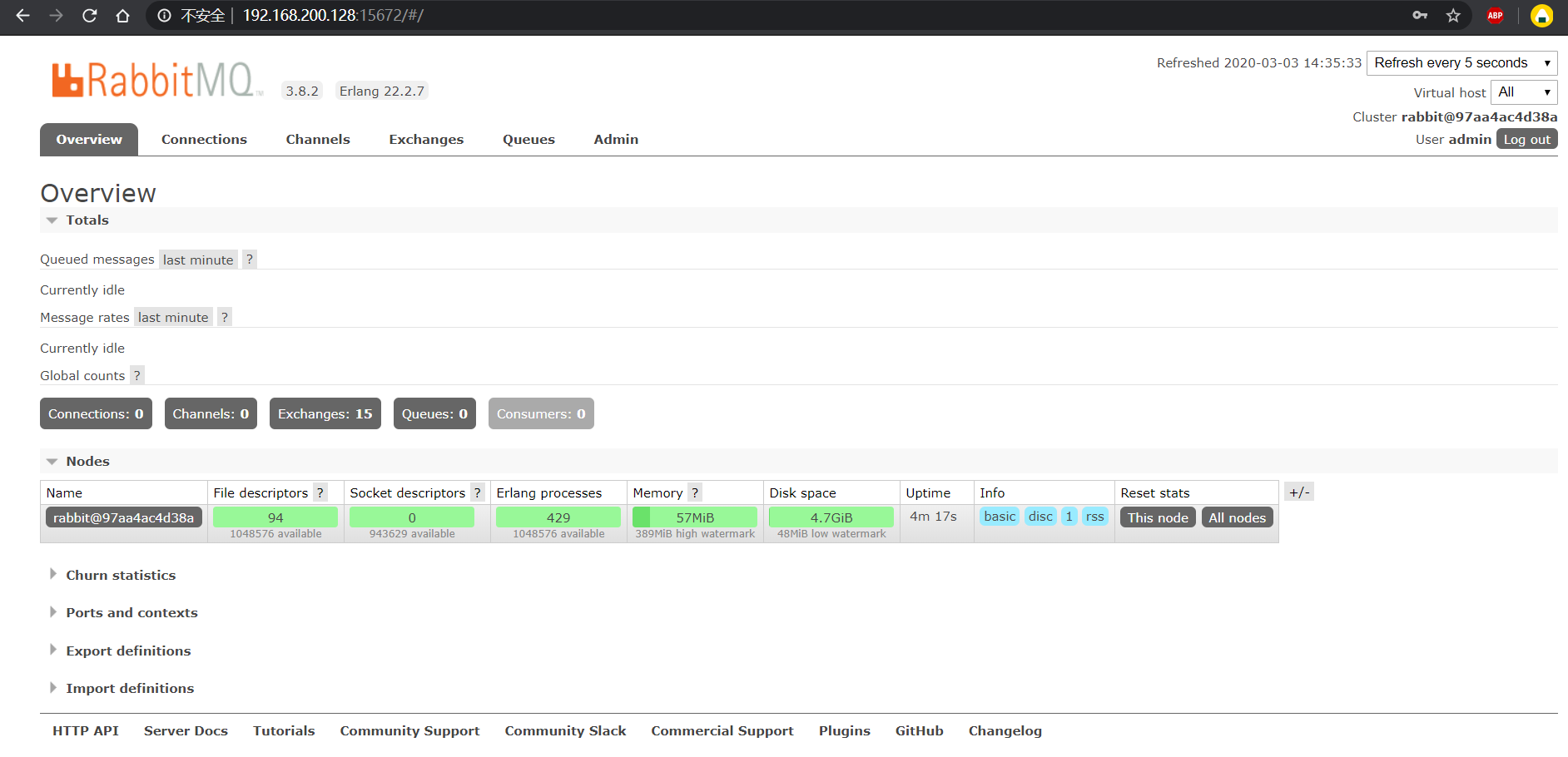Click the '1' info tag
The image size is (1568, 757).
point(1069,517)
